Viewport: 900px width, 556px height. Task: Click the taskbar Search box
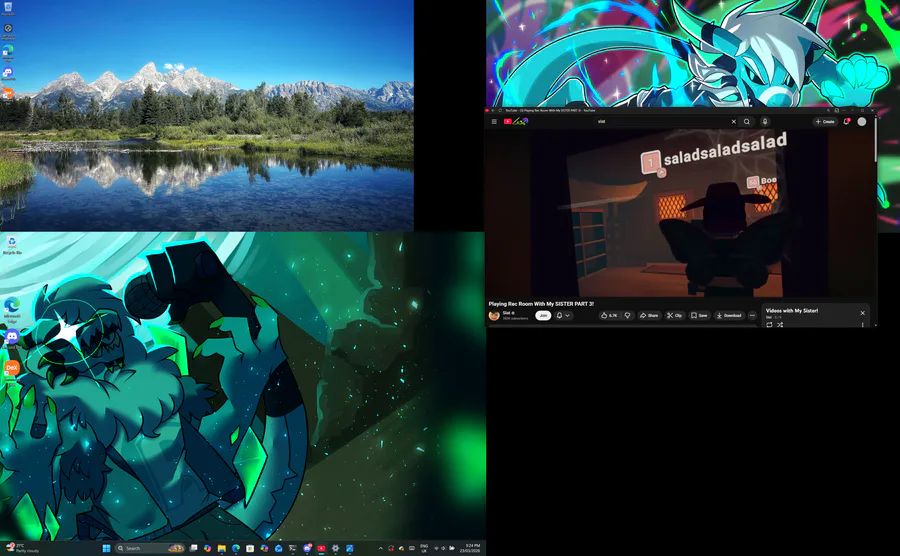click(150, 548)
